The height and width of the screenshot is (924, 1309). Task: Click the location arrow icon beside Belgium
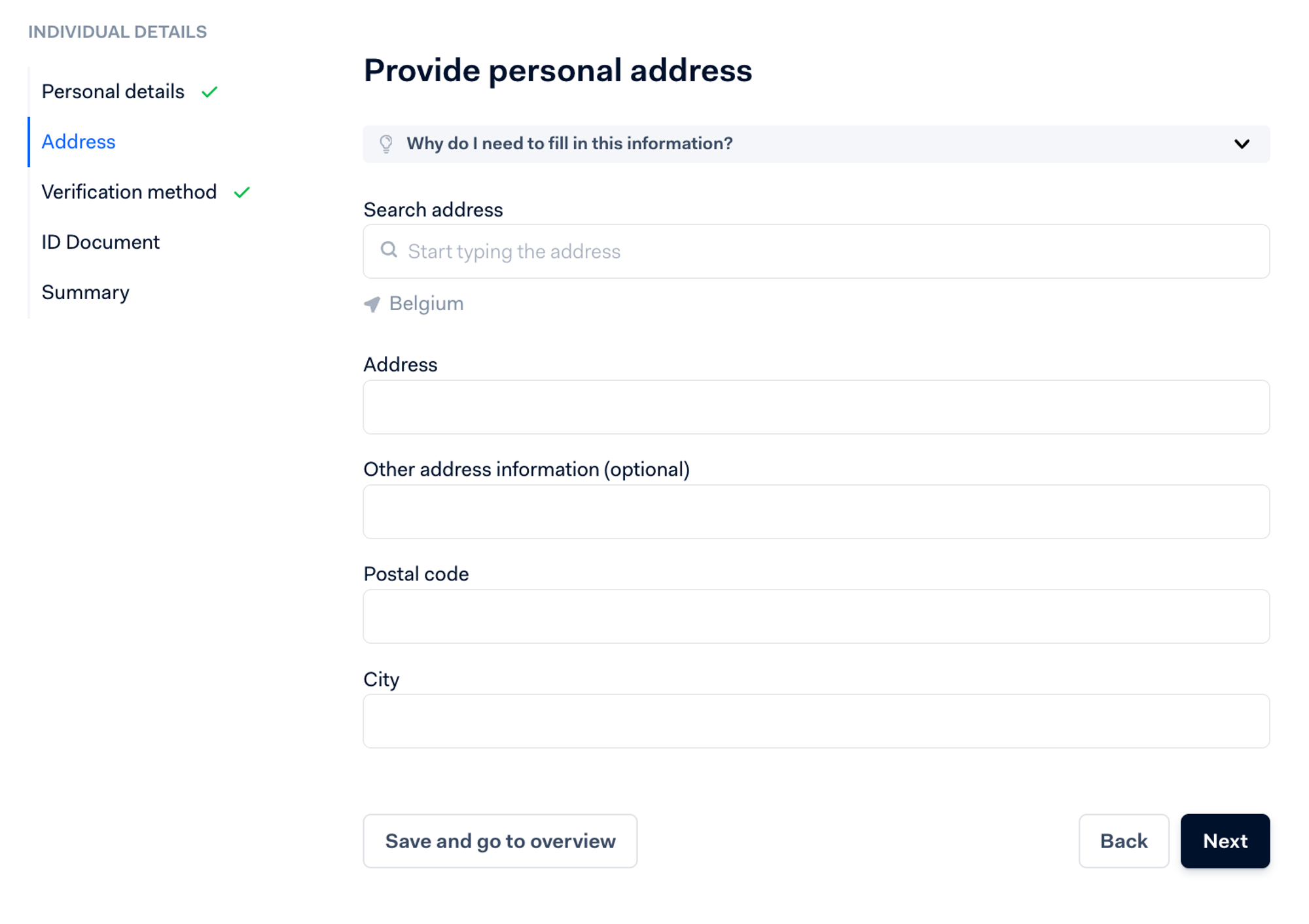[372, 304]
